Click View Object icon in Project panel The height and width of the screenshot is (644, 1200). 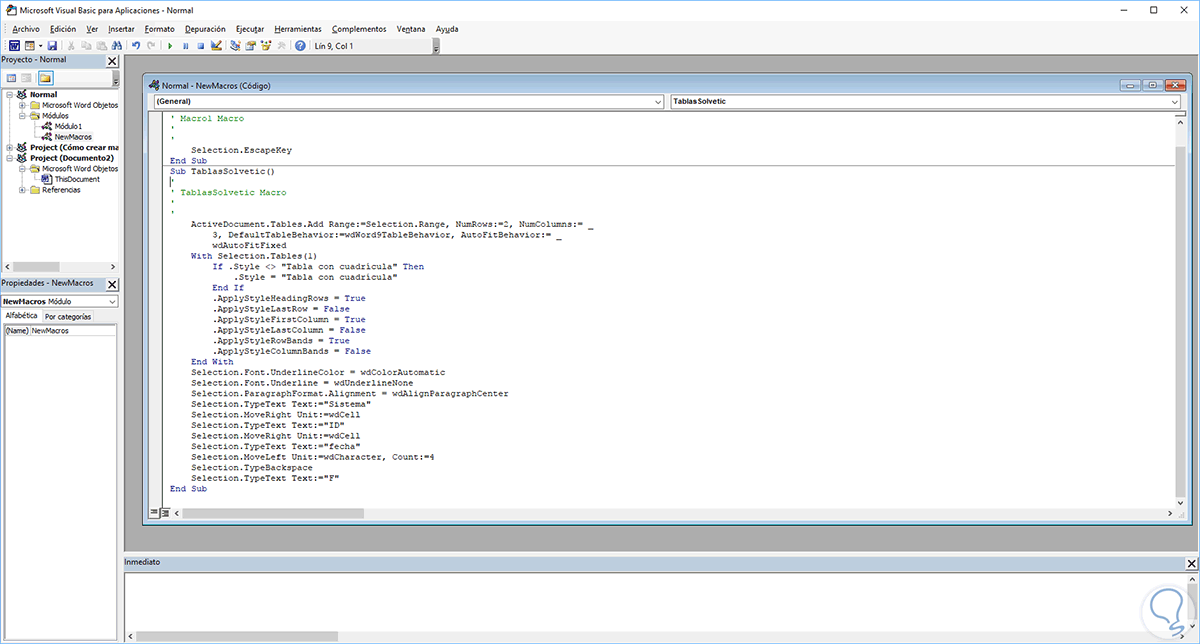[x=27, y=77]
